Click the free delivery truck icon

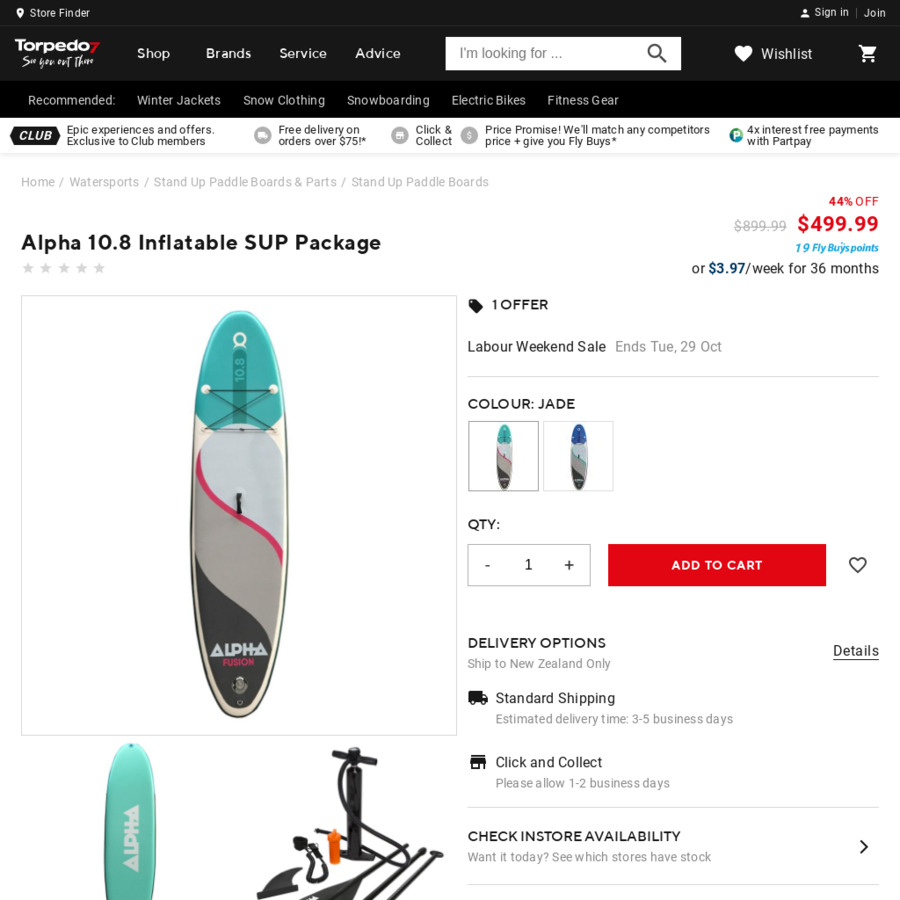pyautogui.click(x=262, y=134)
